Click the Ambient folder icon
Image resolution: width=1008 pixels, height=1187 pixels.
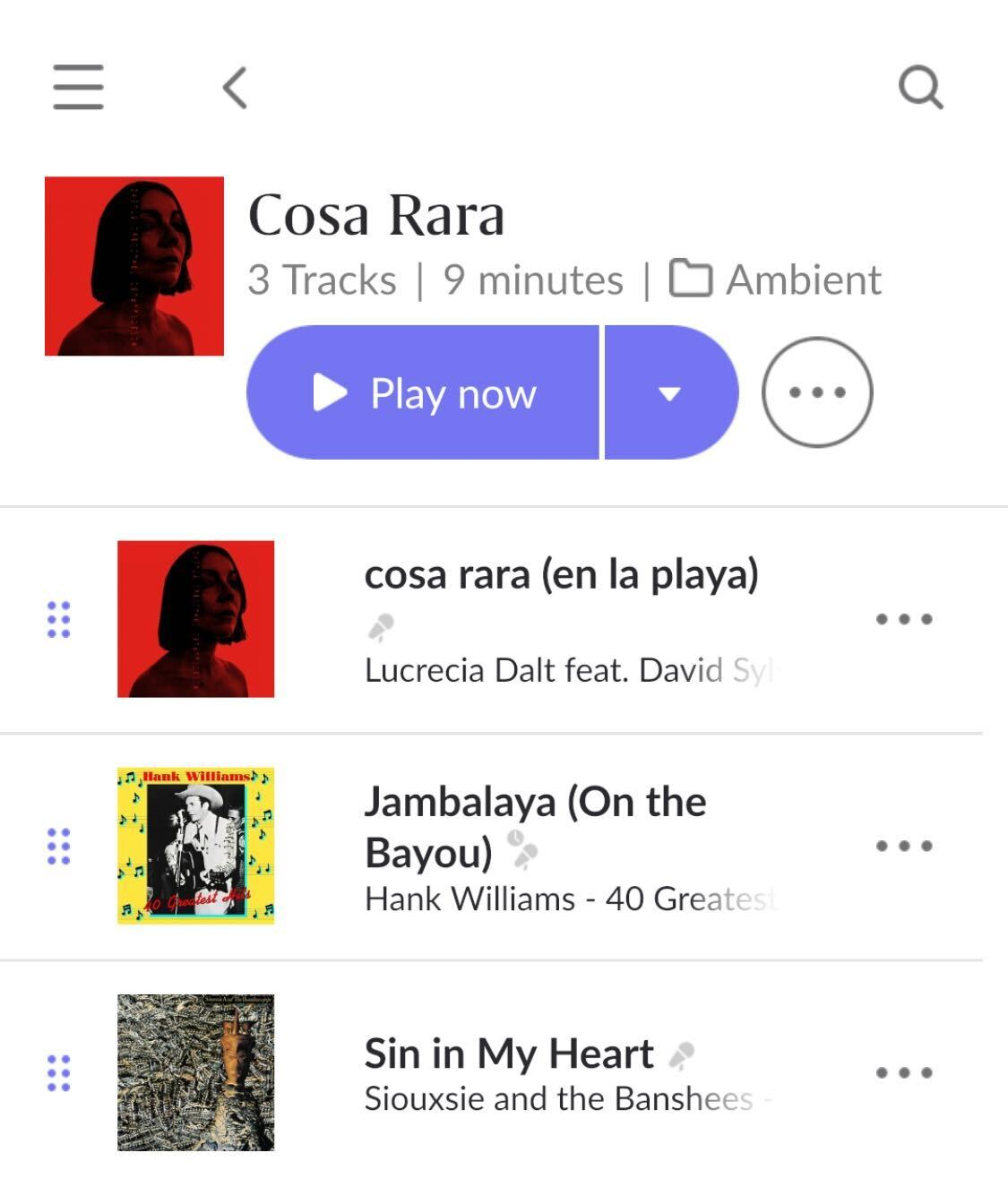pos(691,279)
